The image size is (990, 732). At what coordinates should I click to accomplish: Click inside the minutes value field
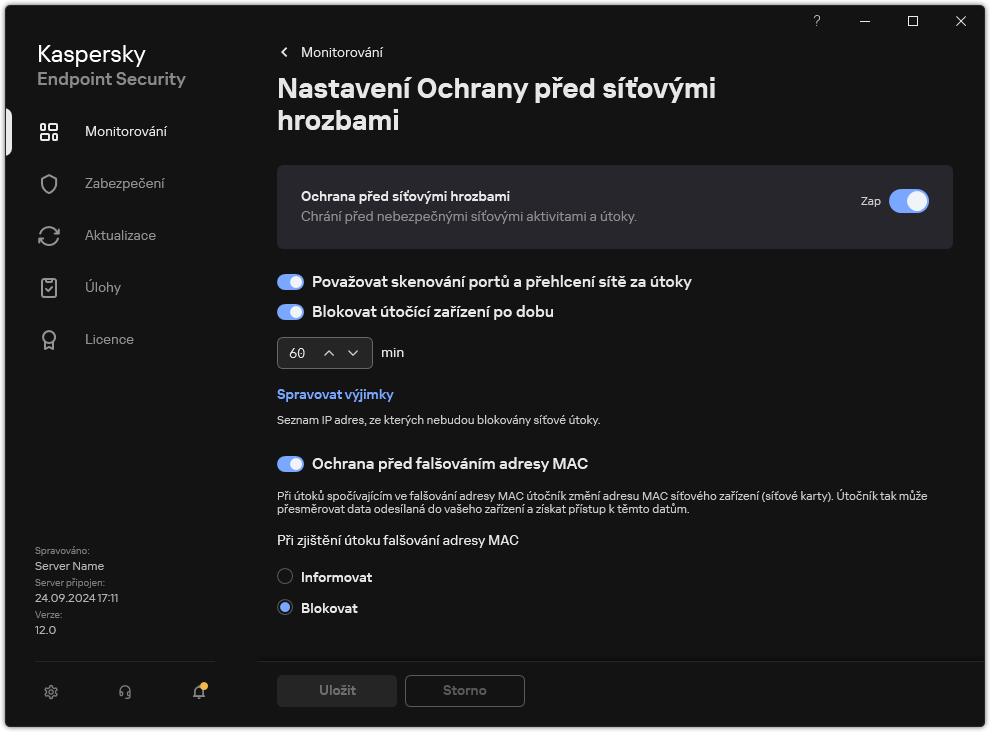298,352
